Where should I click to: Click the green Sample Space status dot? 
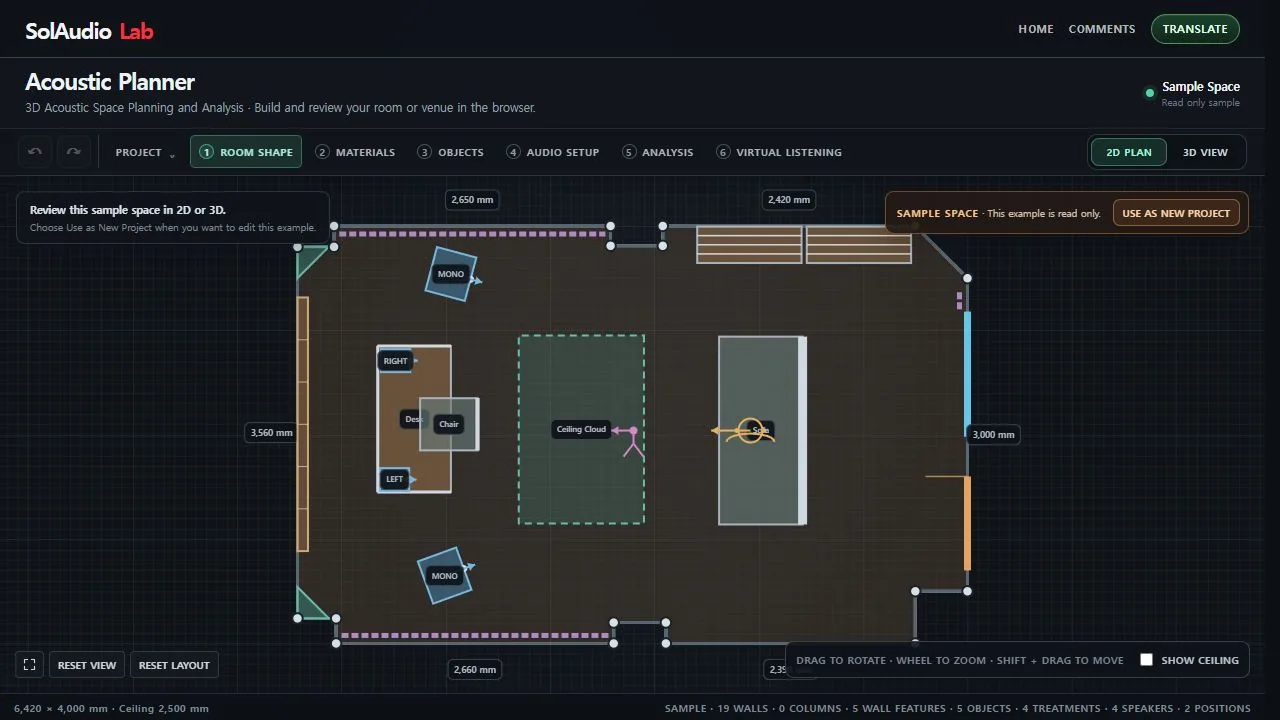pyautogui.click(x=1149, y=93)
